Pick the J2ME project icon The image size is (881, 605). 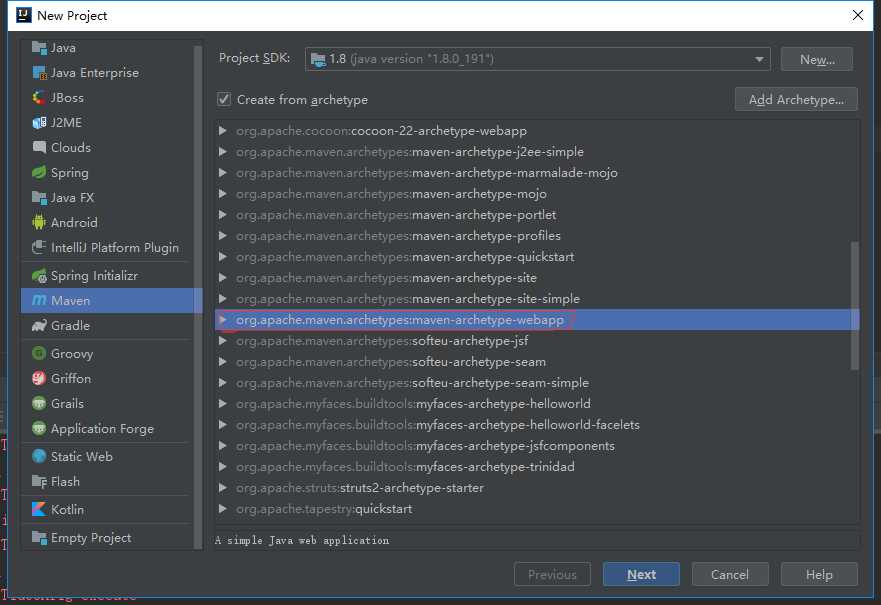(39, 122)
